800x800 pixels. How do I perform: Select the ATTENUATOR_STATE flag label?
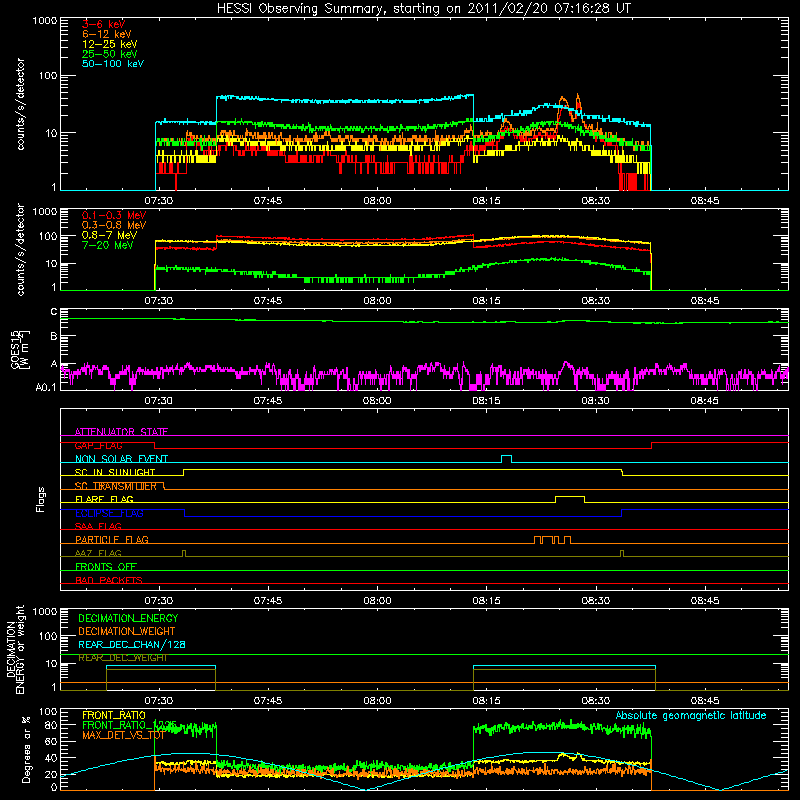121,432
